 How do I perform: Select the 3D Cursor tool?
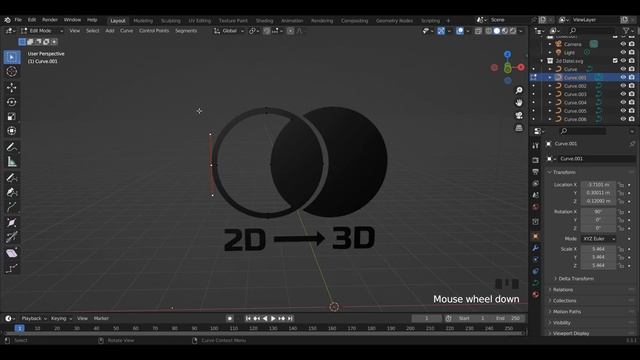[x=11, y=71]
